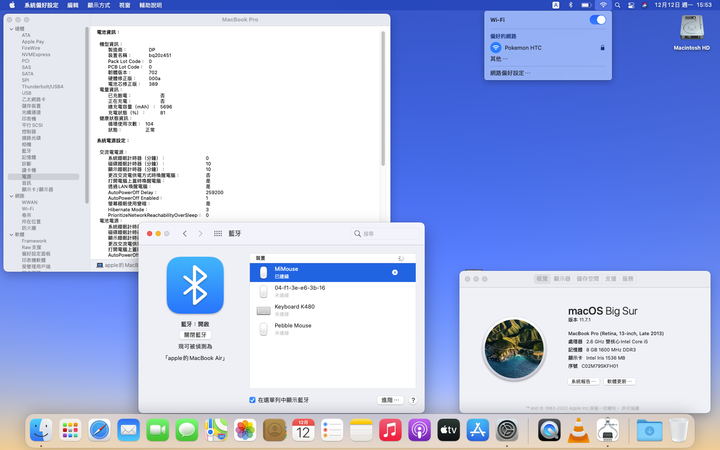
Task: Click the help question mark button
Action: pyautogui.click(x=413, y=400)
